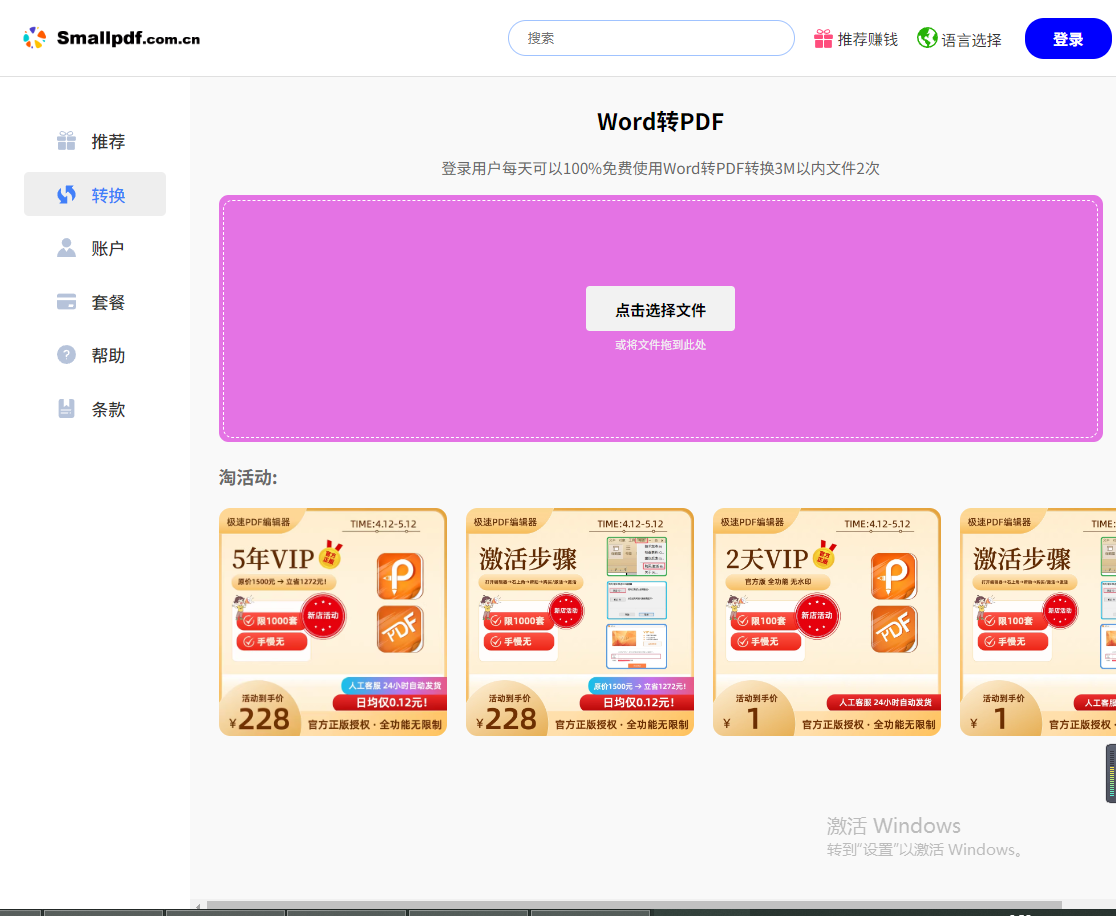The width and height of the screenshot is (1116, 916).
Task: Click the scrollbar's left arrow
Action: click(x=198, y=905)
